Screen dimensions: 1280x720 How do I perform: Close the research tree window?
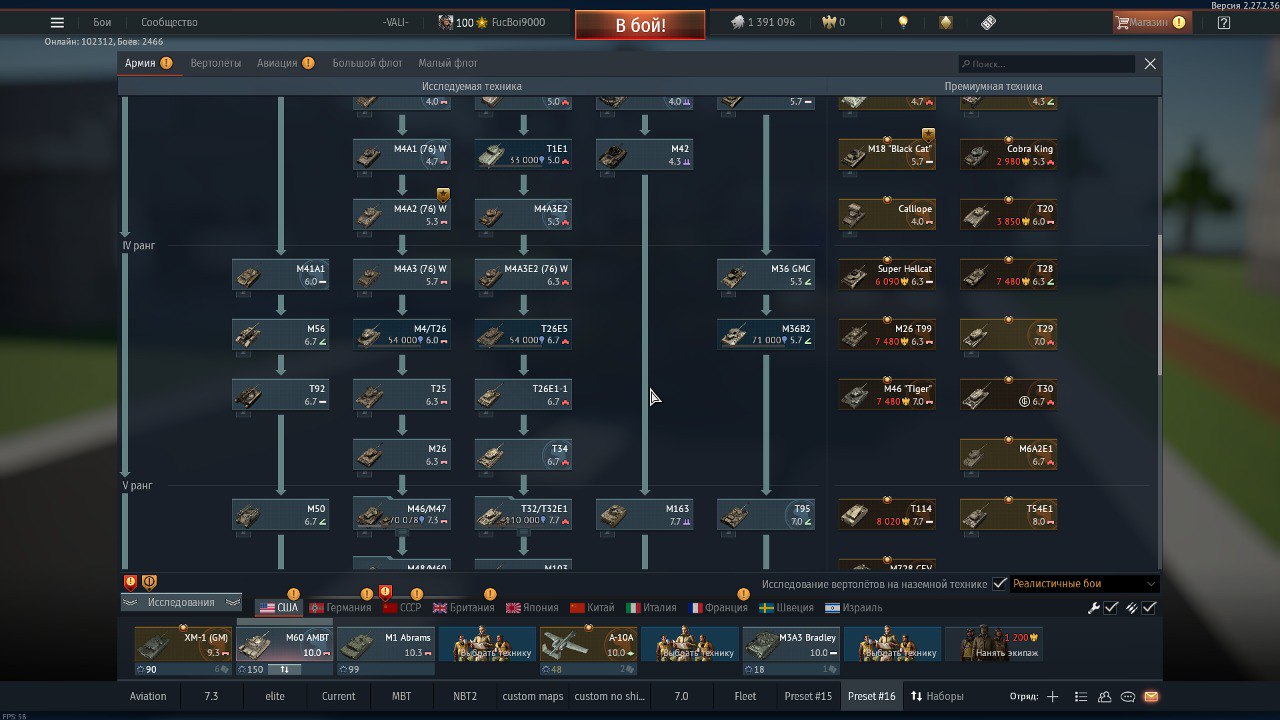point(1150,64)
